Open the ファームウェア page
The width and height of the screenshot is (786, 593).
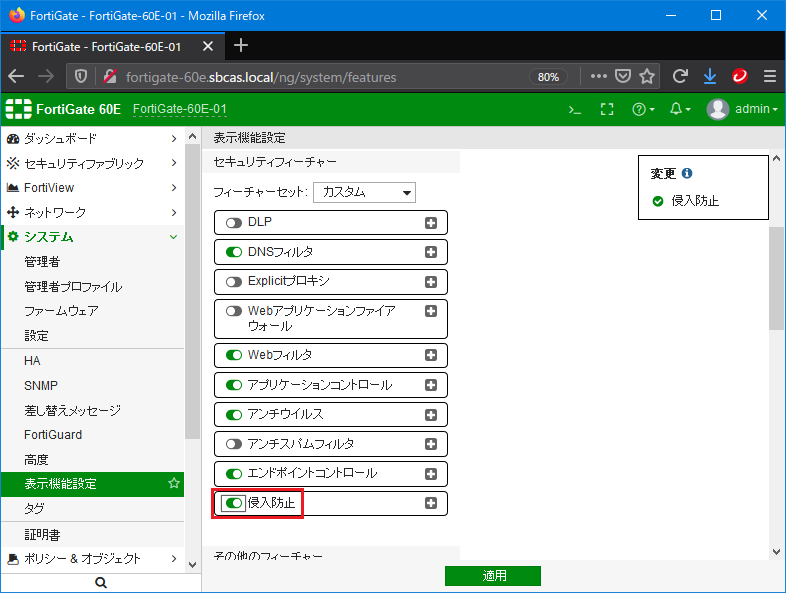61,311
